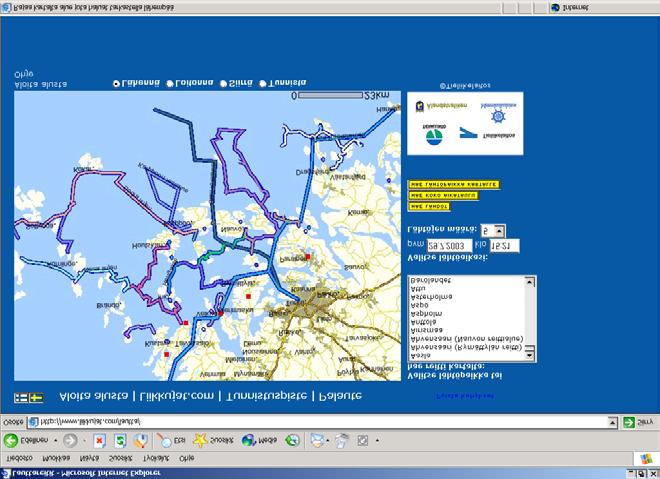
Task: Click the Internet zone status bar icon
Action: click(555, 8)
